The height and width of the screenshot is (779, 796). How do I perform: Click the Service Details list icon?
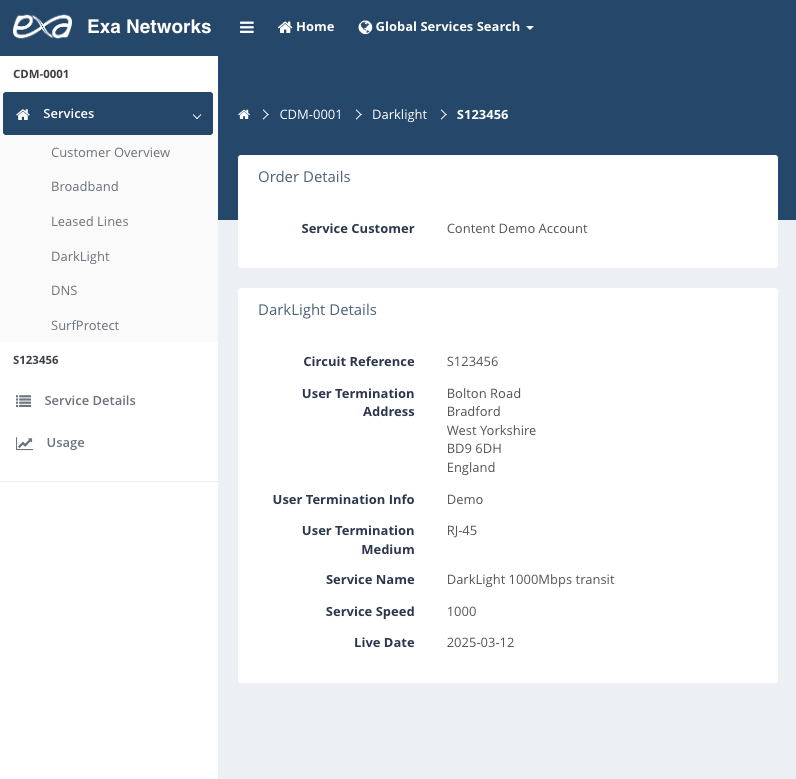click(x=24, y=401)
